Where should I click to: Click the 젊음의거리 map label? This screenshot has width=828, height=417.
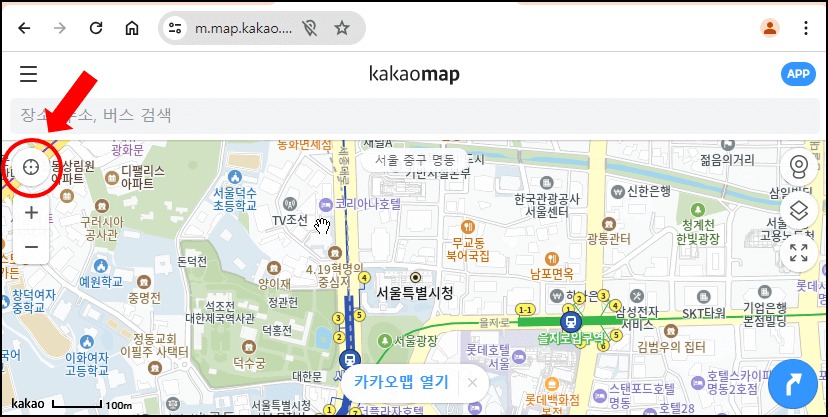pyautogui.click(x=727, y=159)
